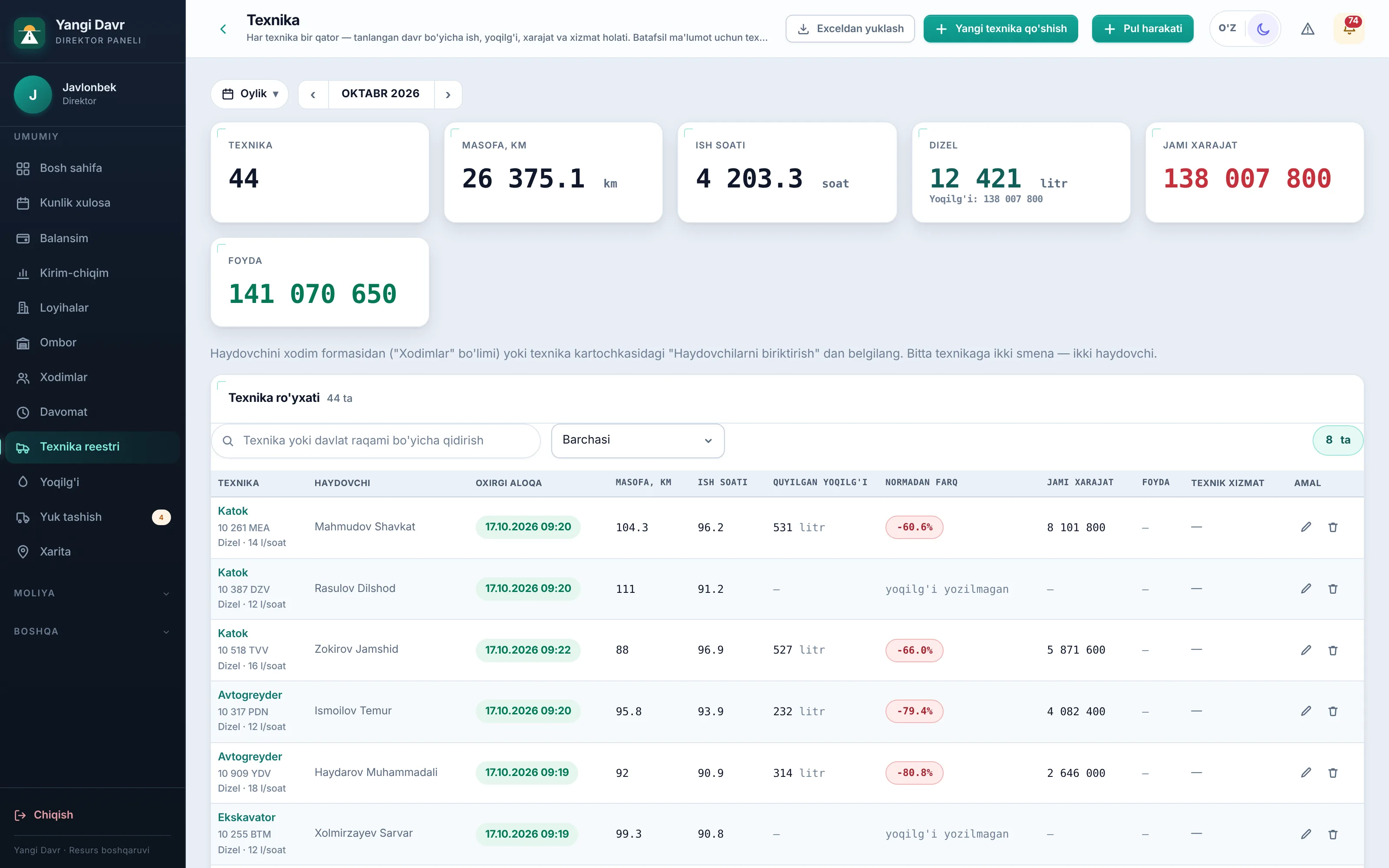This screenshot has width=1389, height=868.
Task: Open Kunlik xulosa in sidebar
Action: (92, 203)
